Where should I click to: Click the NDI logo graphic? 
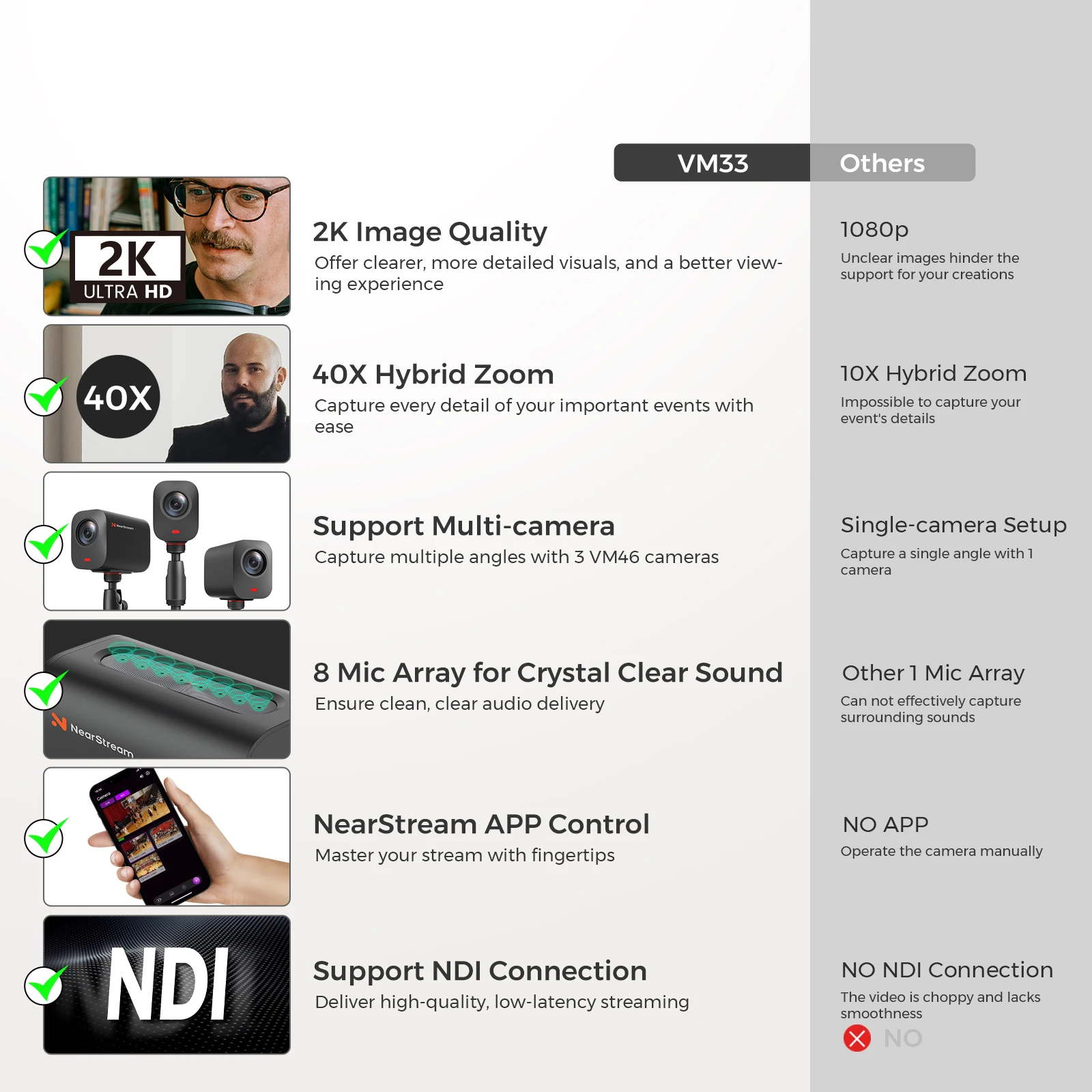[168, 984]
